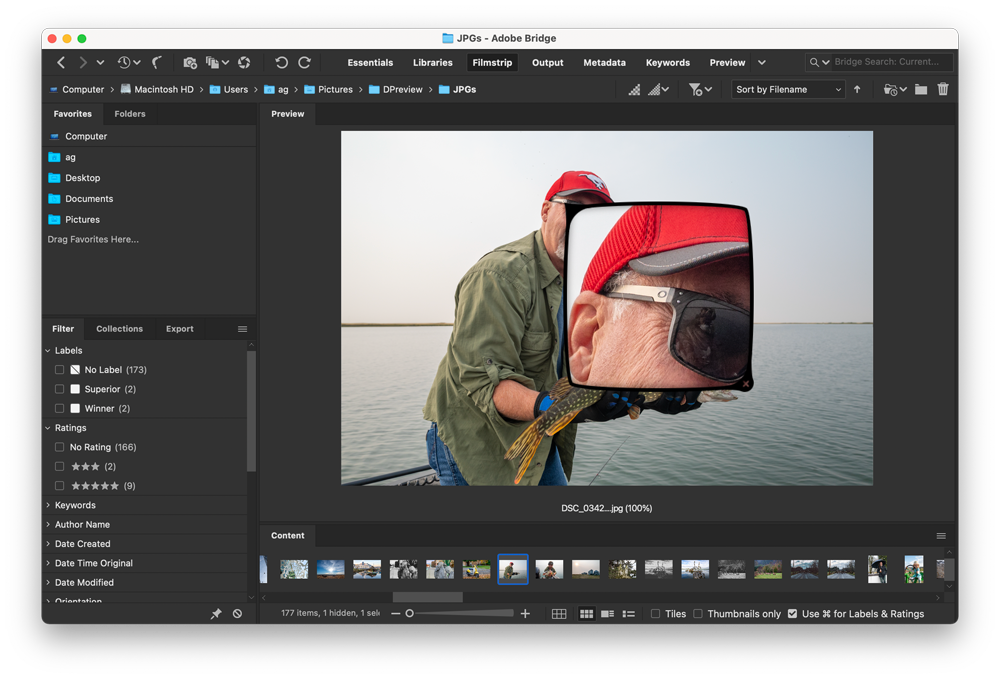This screenshot has height=679, width=1000.
Task: Click the thumbnail quality icon
Action: tap(634, 90)
